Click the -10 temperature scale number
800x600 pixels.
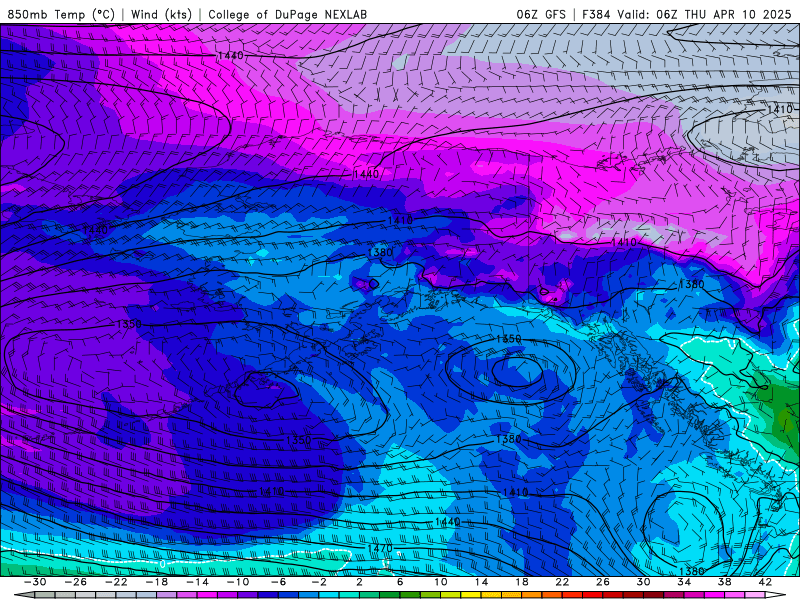(x=238, y=582)
